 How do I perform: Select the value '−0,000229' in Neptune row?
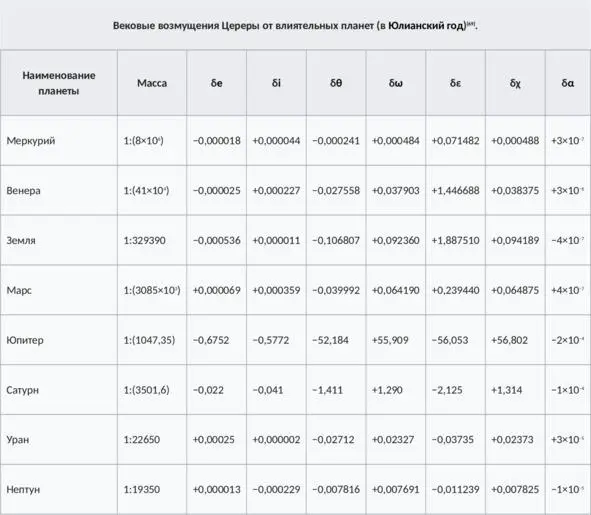[x=276, y=489]
